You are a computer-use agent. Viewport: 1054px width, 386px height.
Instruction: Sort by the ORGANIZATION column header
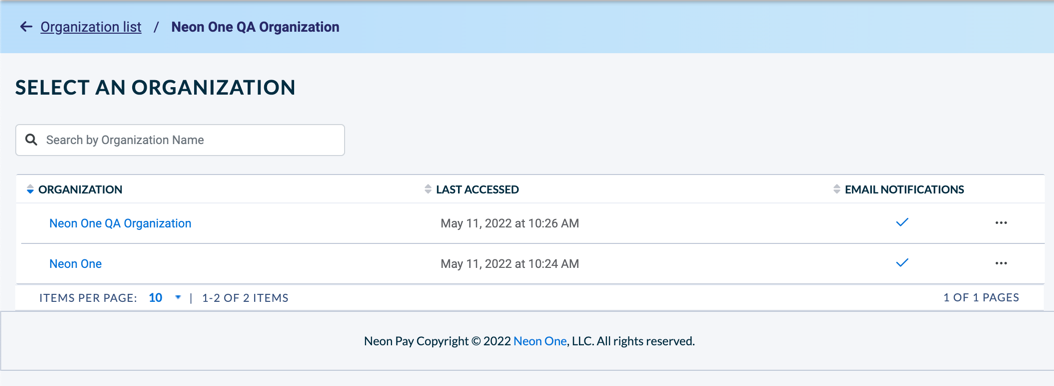80,190
